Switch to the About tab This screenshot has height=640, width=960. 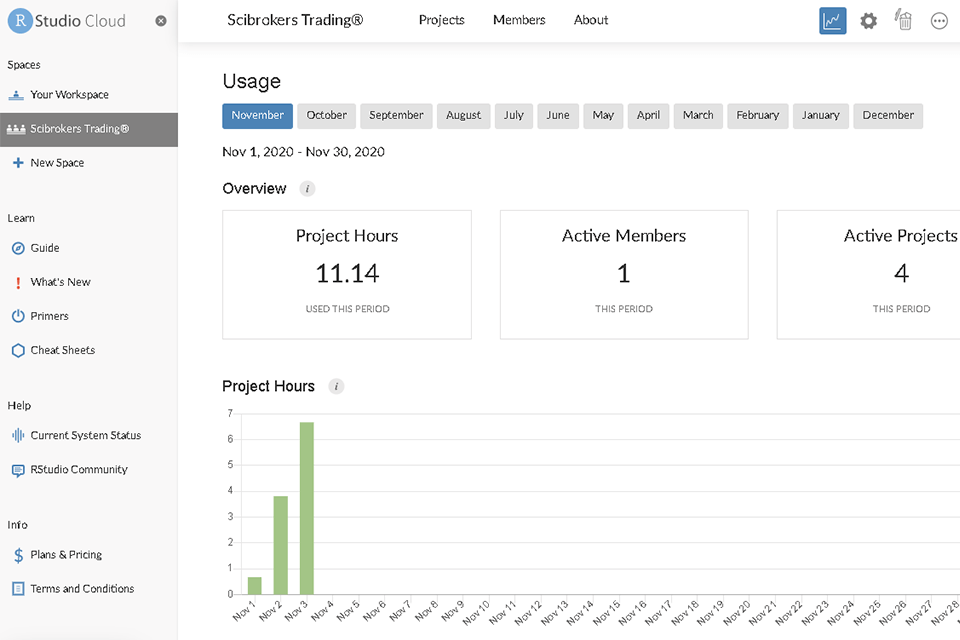591,20
